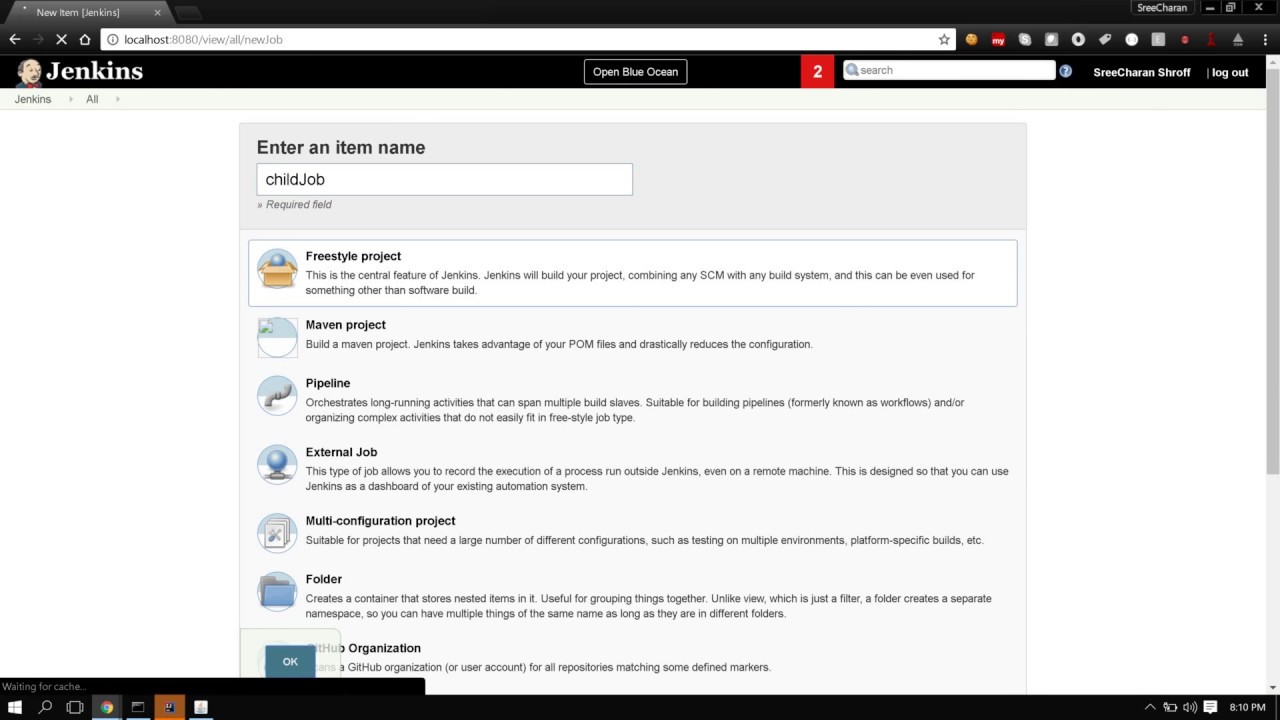Image resolution: width=1280 pixels, height=720 pixels.
Task: Switch to Chrome on the taskbar
Action: click(x=107, y=707)
